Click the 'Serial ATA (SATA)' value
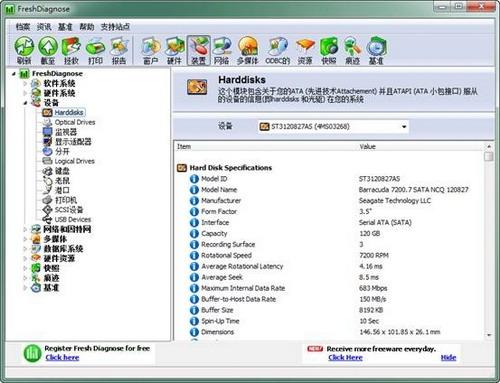The height and width of the screenshot is (383, 500). click(385, 223)
